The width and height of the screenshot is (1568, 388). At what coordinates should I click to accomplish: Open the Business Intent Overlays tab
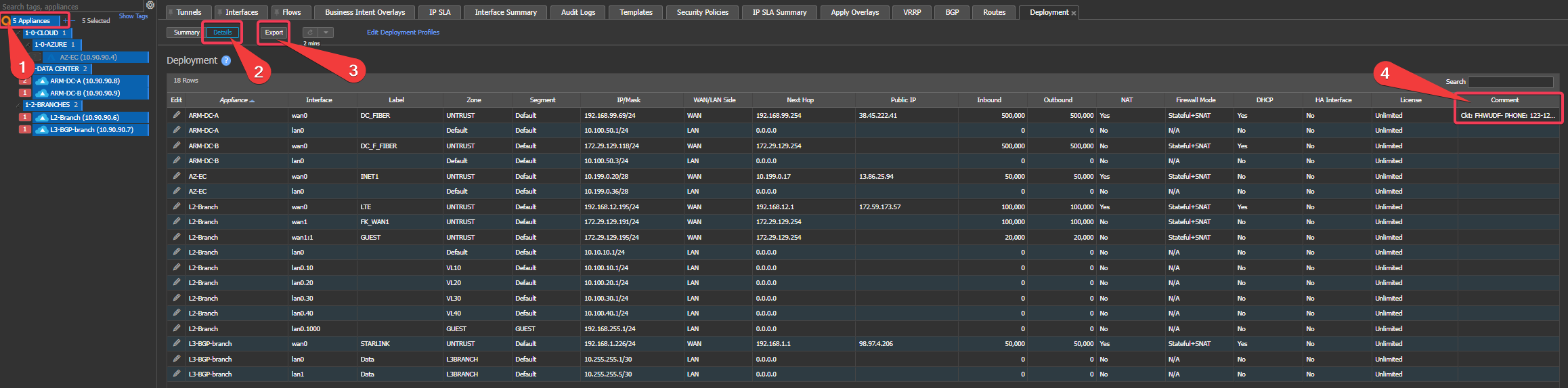tap(365, 12)
